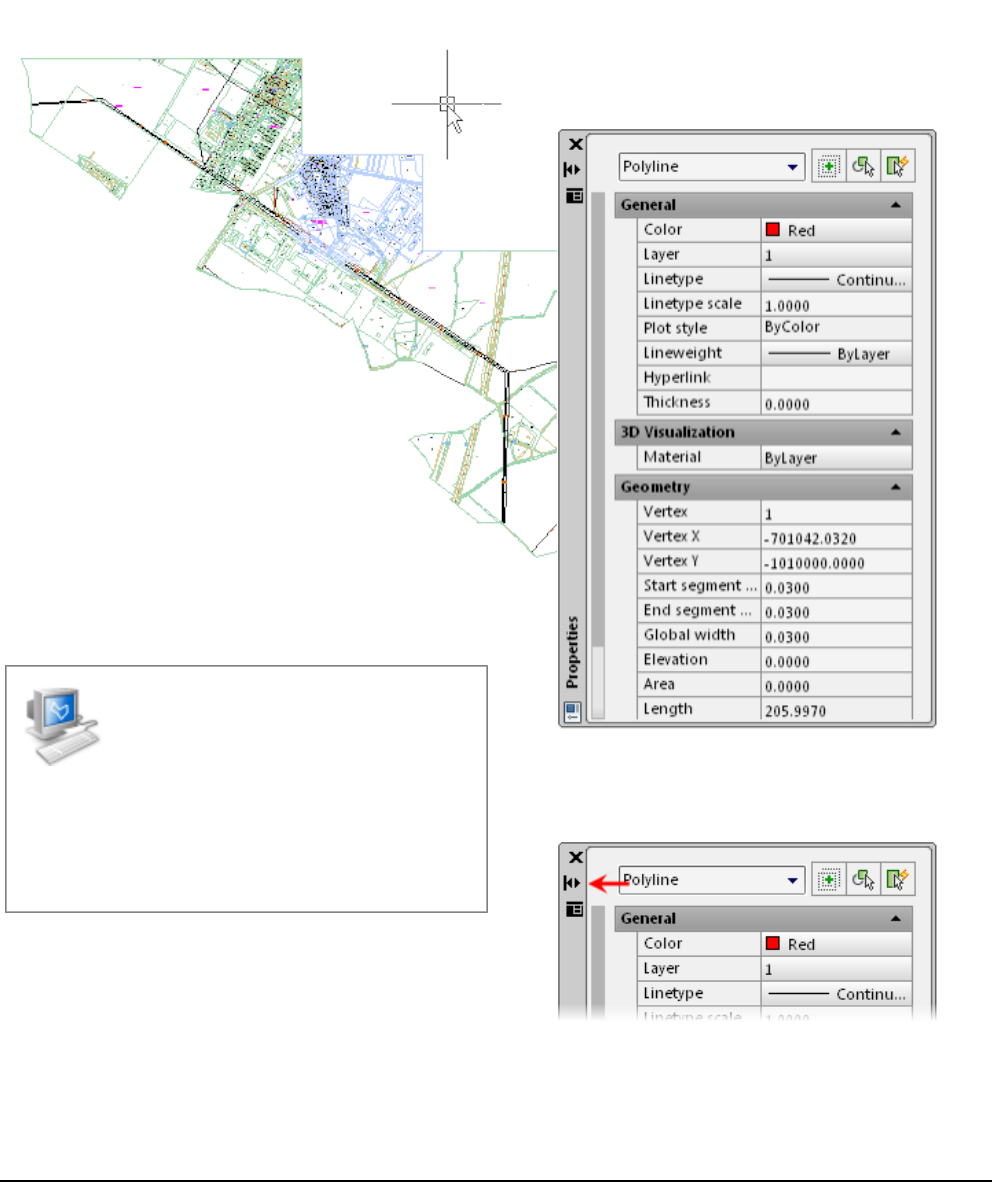Image resolution: width=992 pixels, height=1182 pixels.
Task: Open the Linetype Continu... value in upper palette
Action: pyautogui.click(x=836, y=280)
